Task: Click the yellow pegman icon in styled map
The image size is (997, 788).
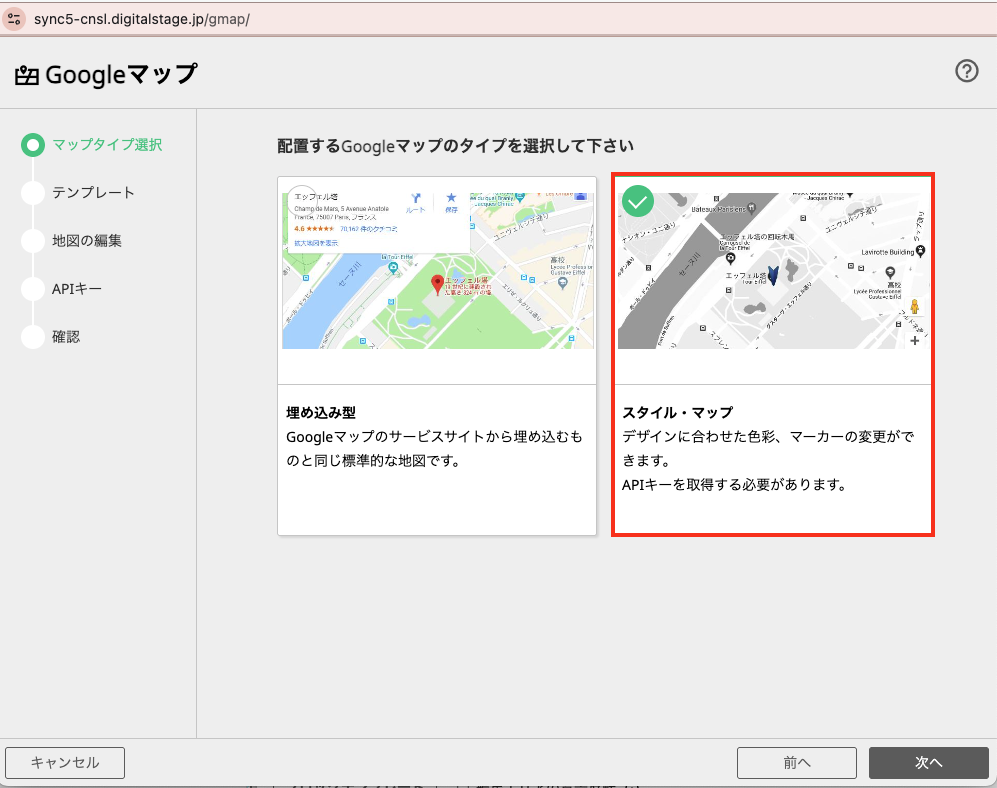Action: pos(914,307)
